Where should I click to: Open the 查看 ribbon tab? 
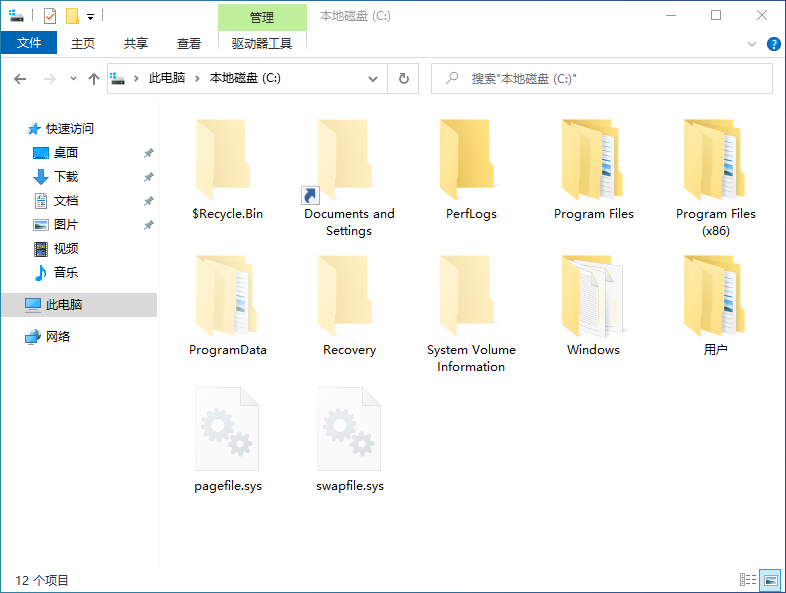(189, 44)
